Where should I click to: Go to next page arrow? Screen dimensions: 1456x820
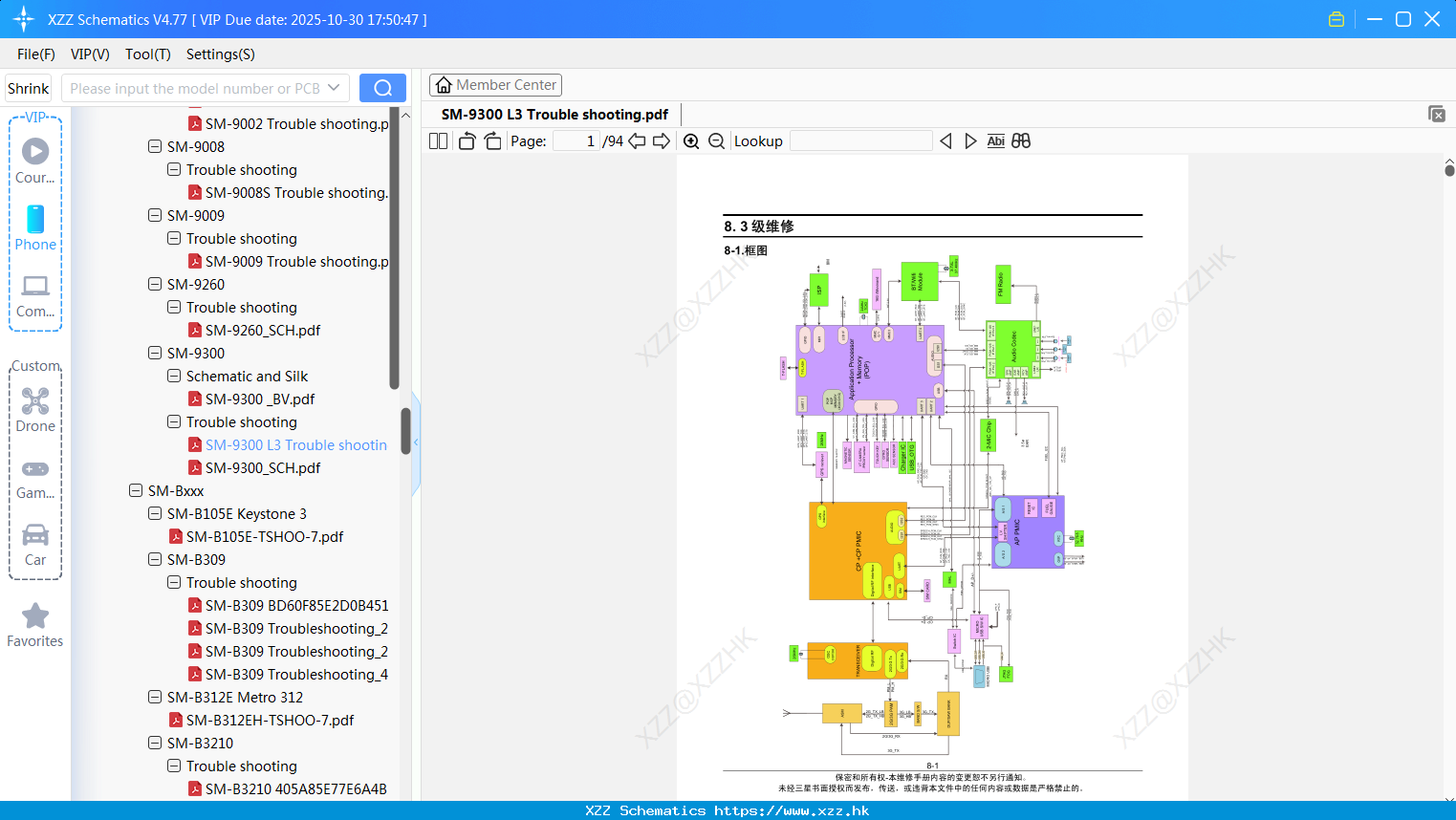[x=662, y=140]
